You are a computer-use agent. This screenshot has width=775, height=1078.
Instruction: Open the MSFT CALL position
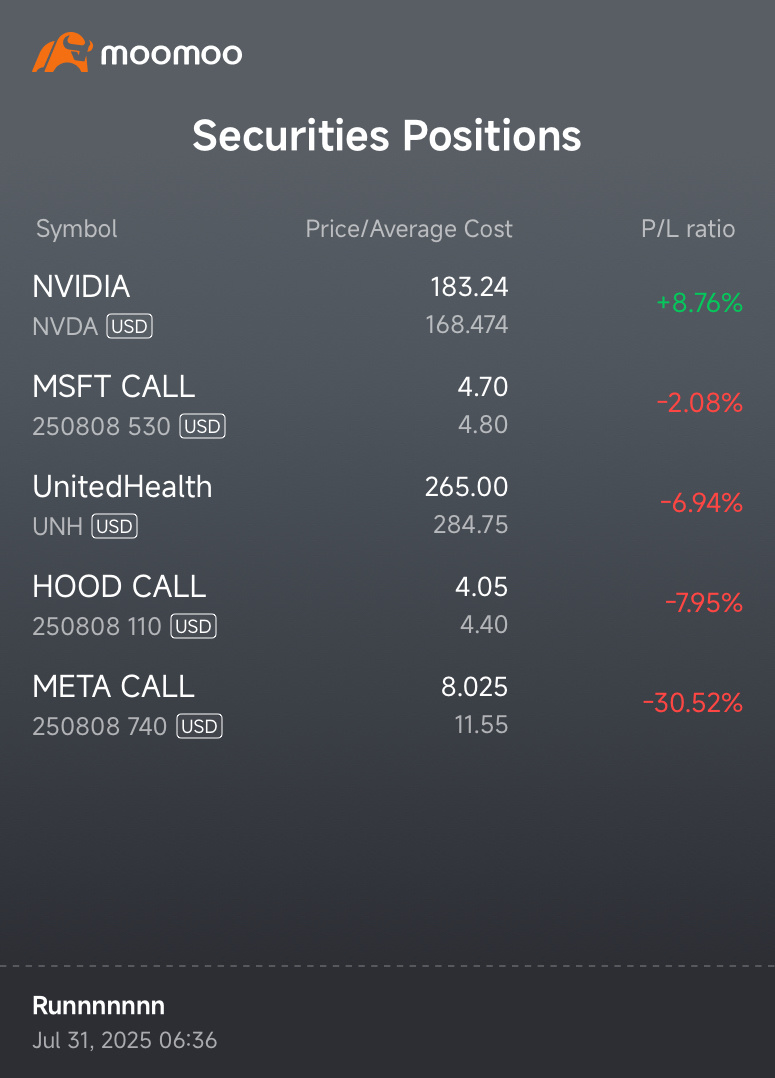point(387,405)
